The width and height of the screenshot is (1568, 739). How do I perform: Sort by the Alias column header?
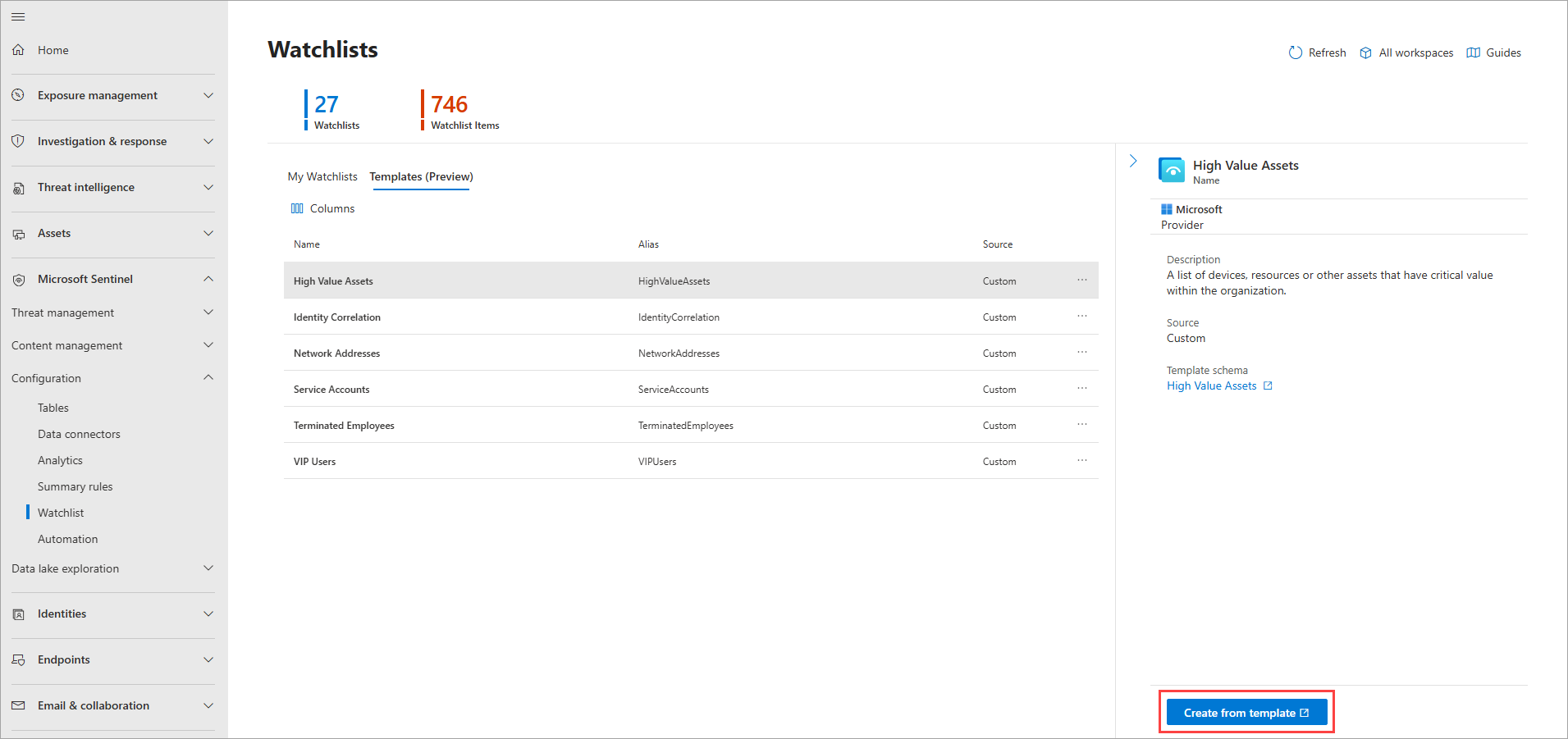pyautogui.click(x=648, y=244)
